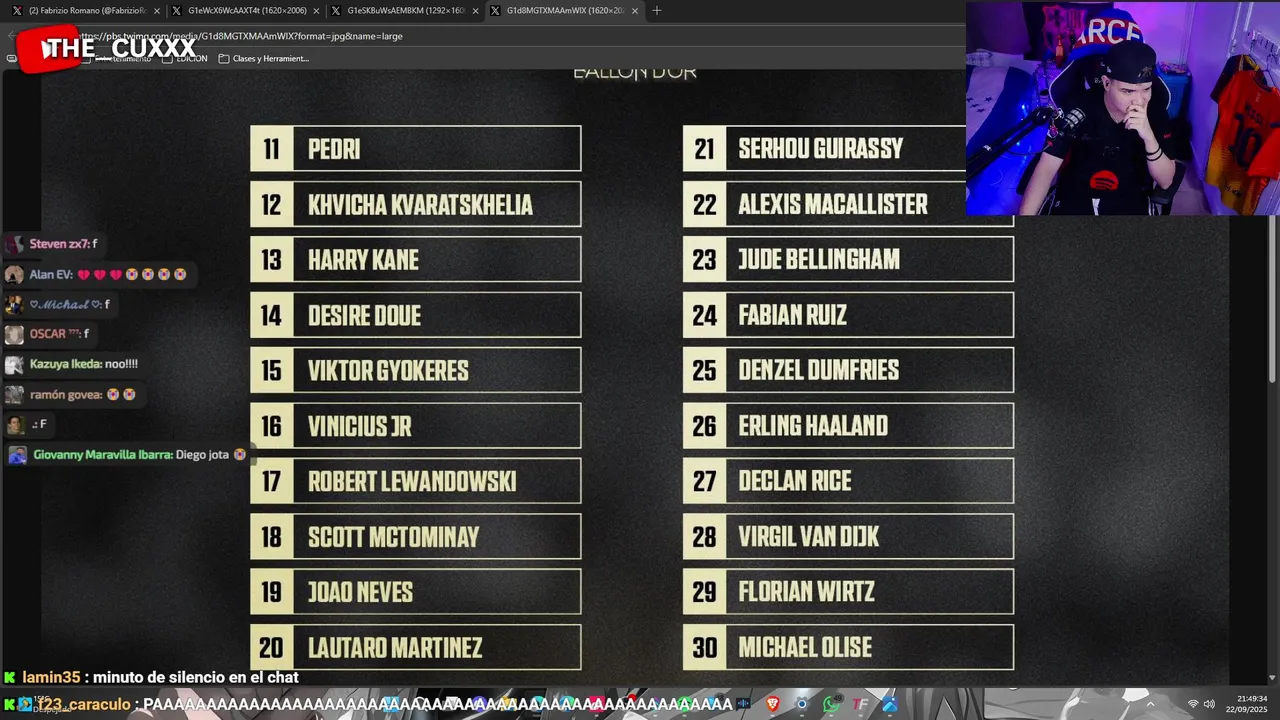Open the volume control
Screen dimensions: 1280x720
(1209, 704)
